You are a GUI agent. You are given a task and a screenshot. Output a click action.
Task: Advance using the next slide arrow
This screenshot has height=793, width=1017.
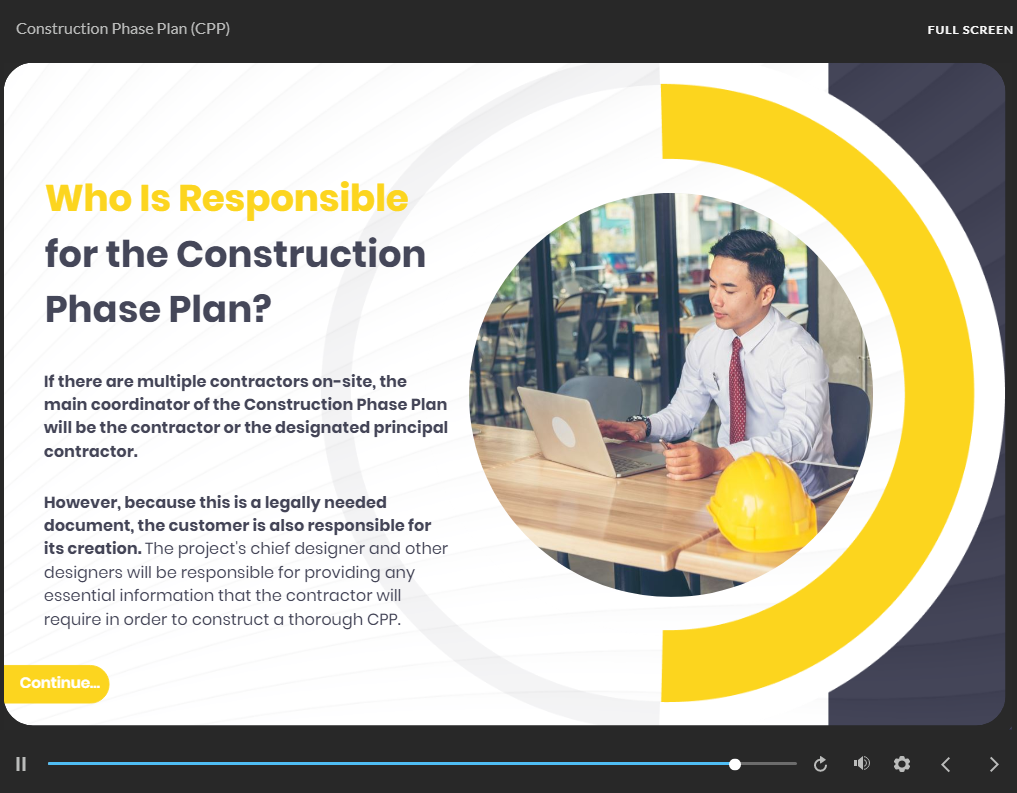pyautogui.click(x=993, y=764)
